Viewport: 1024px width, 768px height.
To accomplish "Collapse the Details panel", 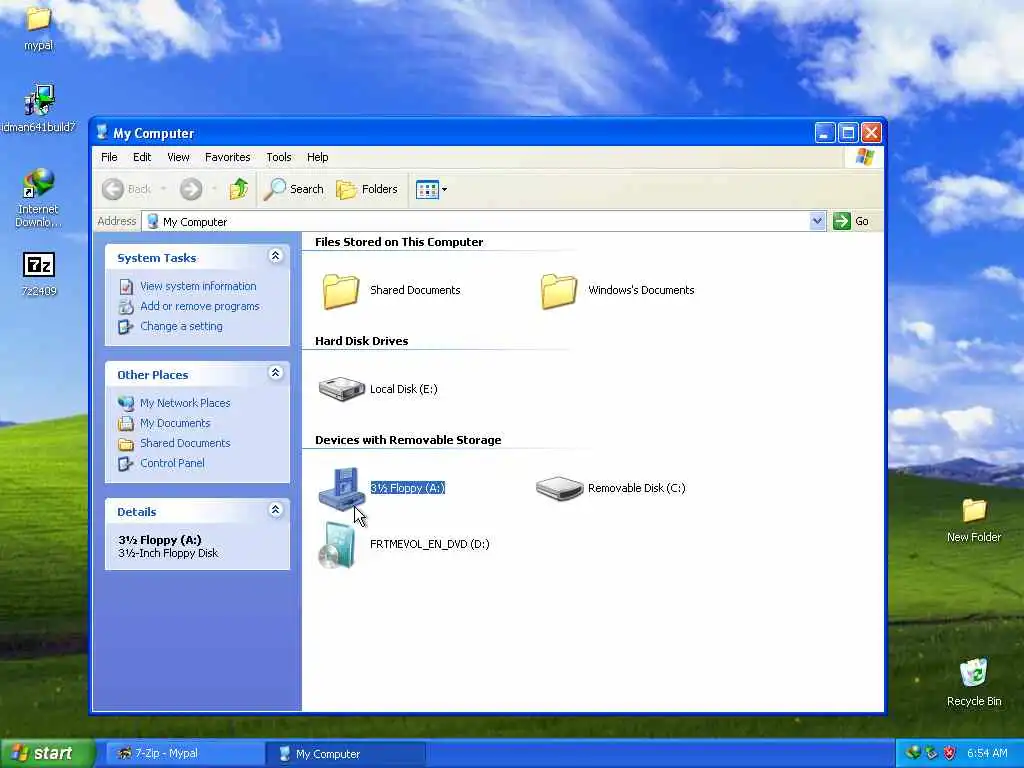I will tap(276, 510).
